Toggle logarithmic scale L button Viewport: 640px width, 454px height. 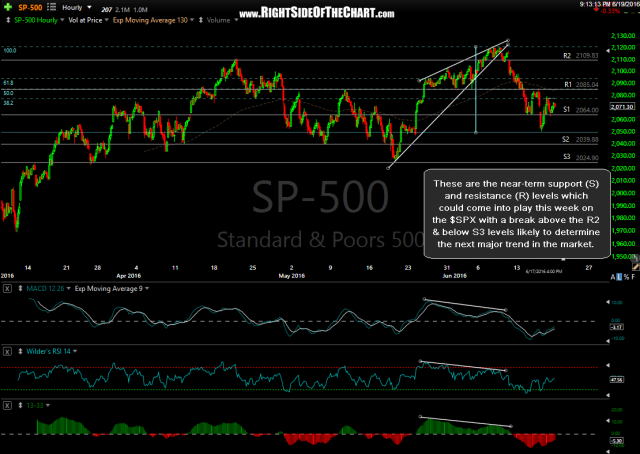619,277
